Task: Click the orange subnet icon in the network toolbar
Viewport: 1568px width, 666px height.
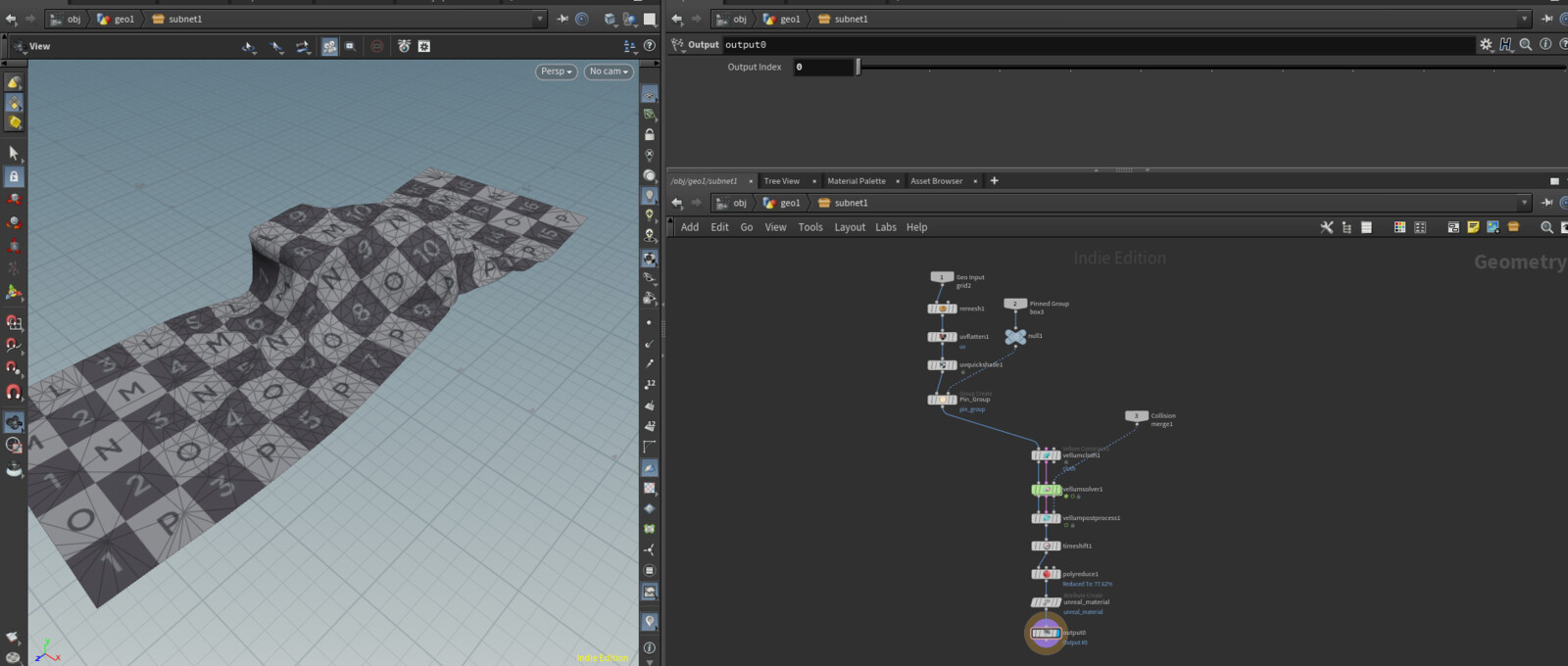Action: tap(1513, 227)
